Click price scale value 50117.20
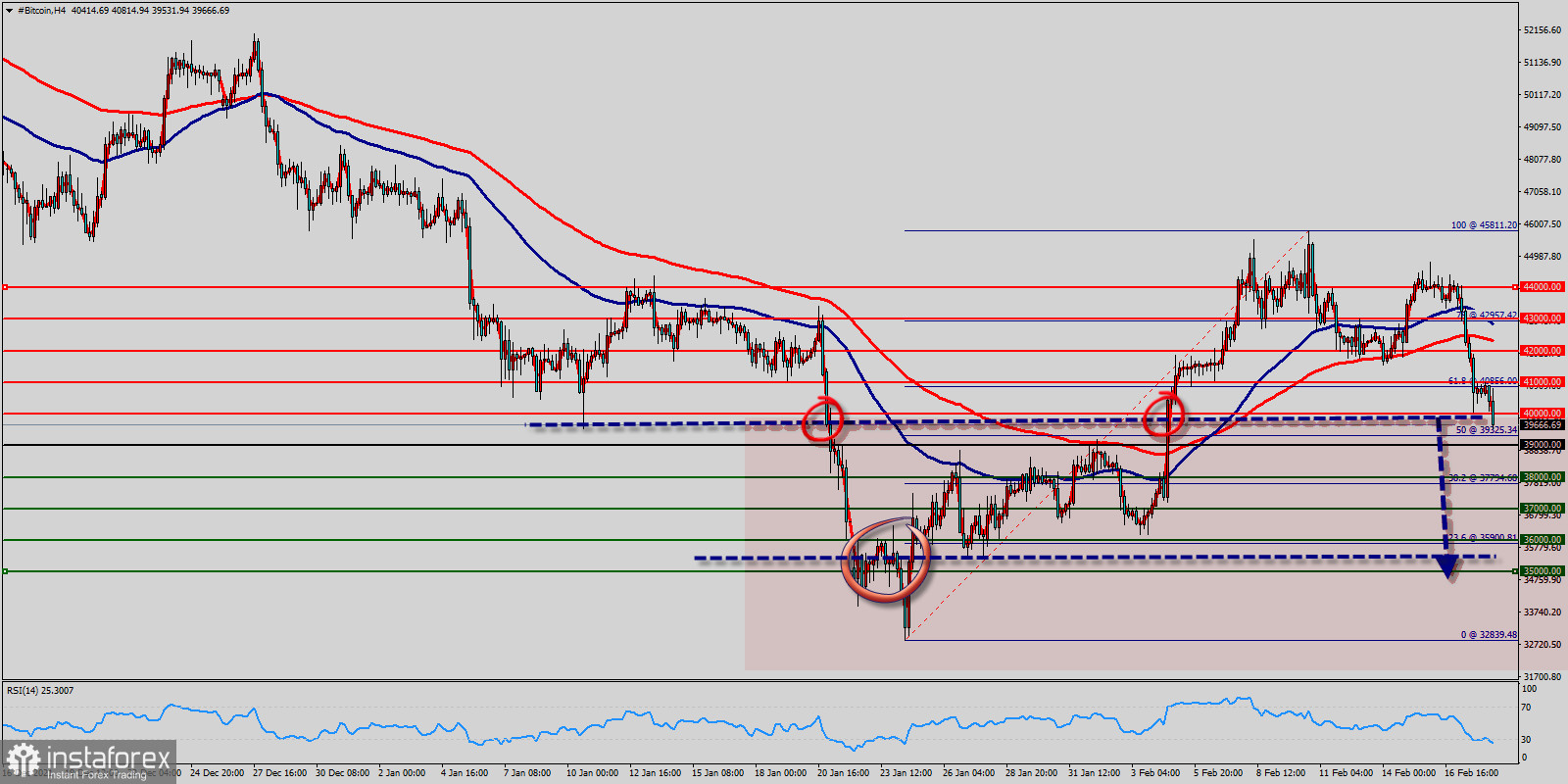The image size is (1568, 784). [1543, 95]
